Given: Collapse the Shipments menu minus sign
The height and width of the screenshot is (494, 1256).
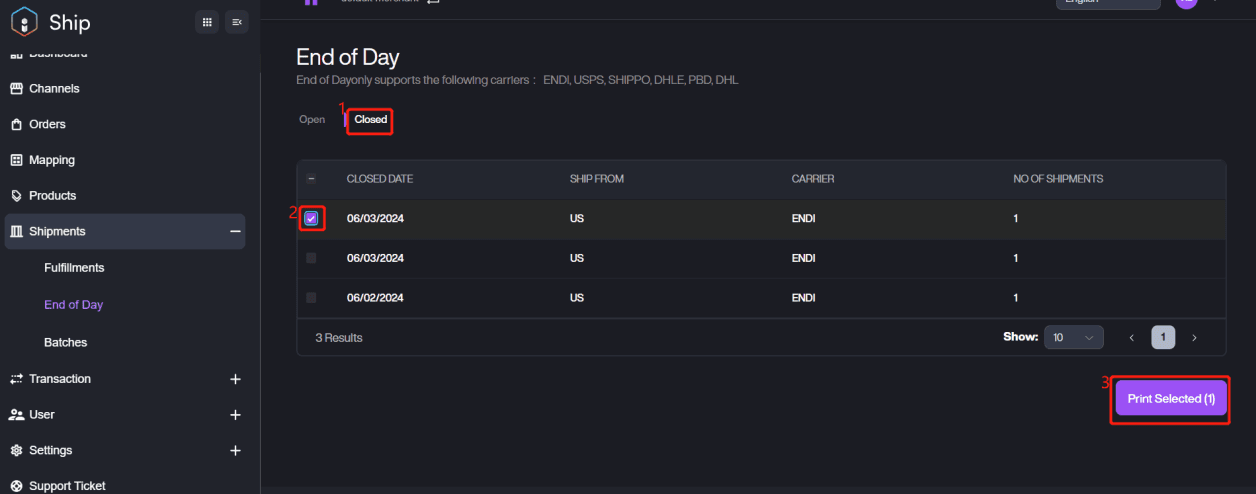Looking at the screenshot, I should pos(236,232).
